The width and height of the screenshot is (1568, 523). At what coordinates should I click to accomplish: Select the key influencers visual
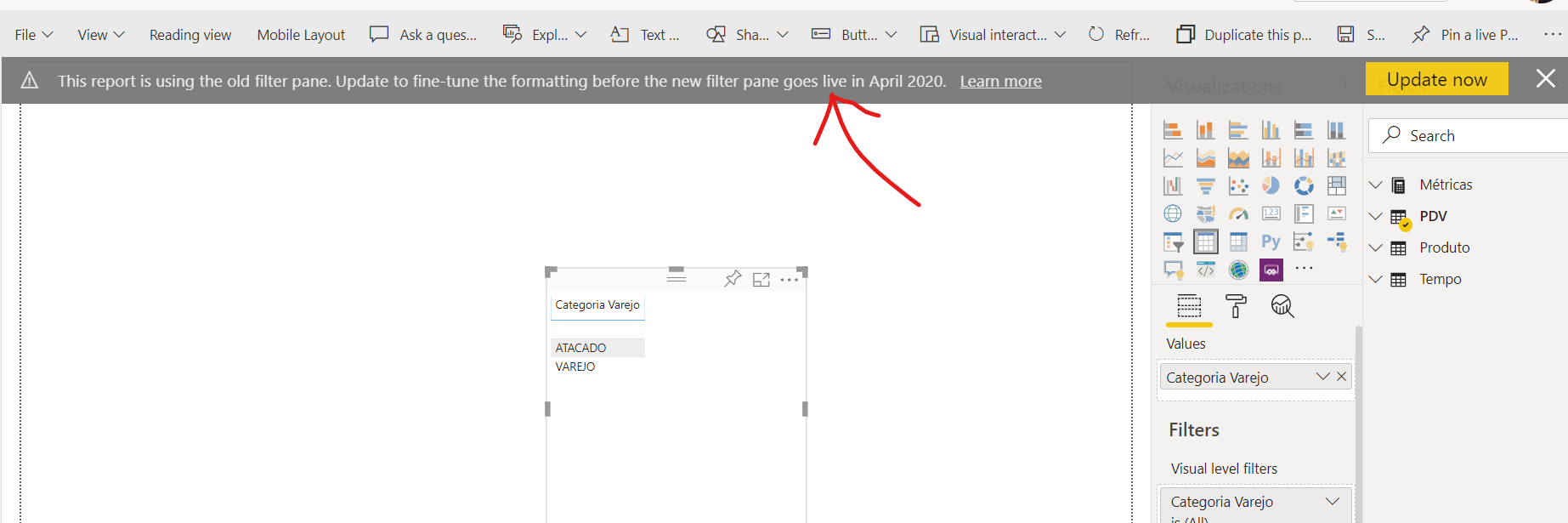[1304, 242]
